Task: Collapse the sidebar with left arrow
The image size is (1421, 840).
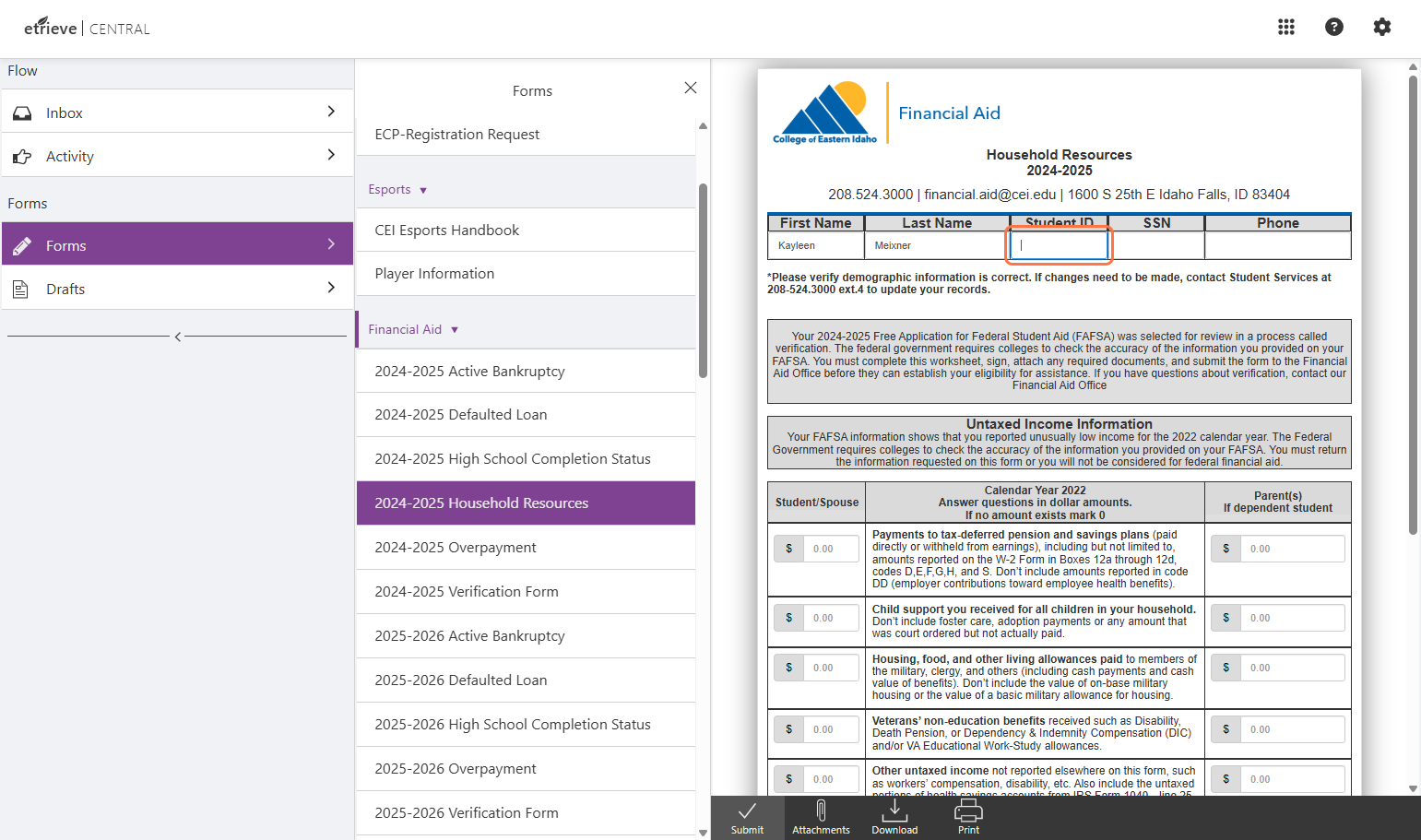Action: (177, 337)
